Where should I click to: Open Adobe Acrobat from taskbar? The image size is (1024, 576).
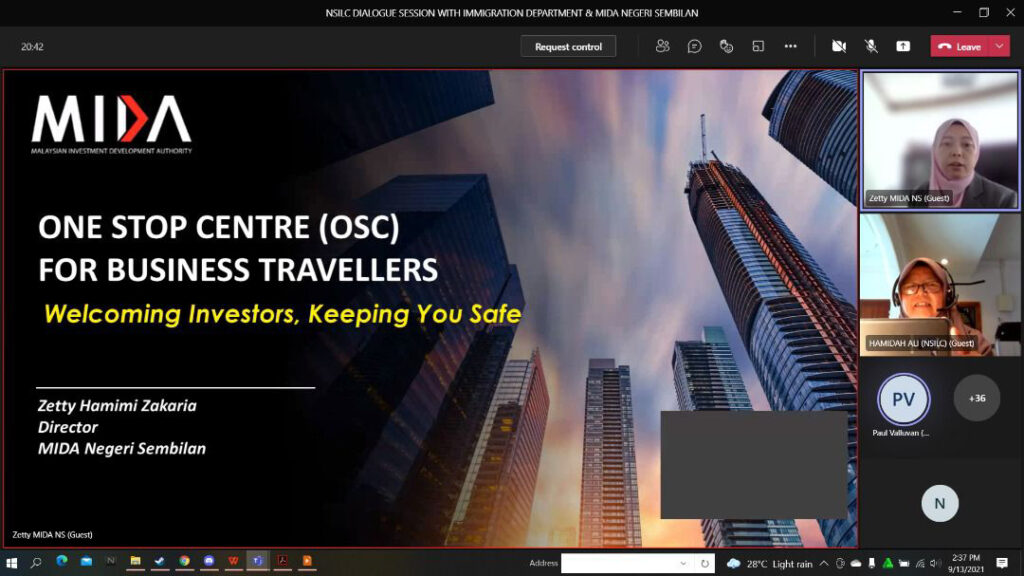pos(282,561)
